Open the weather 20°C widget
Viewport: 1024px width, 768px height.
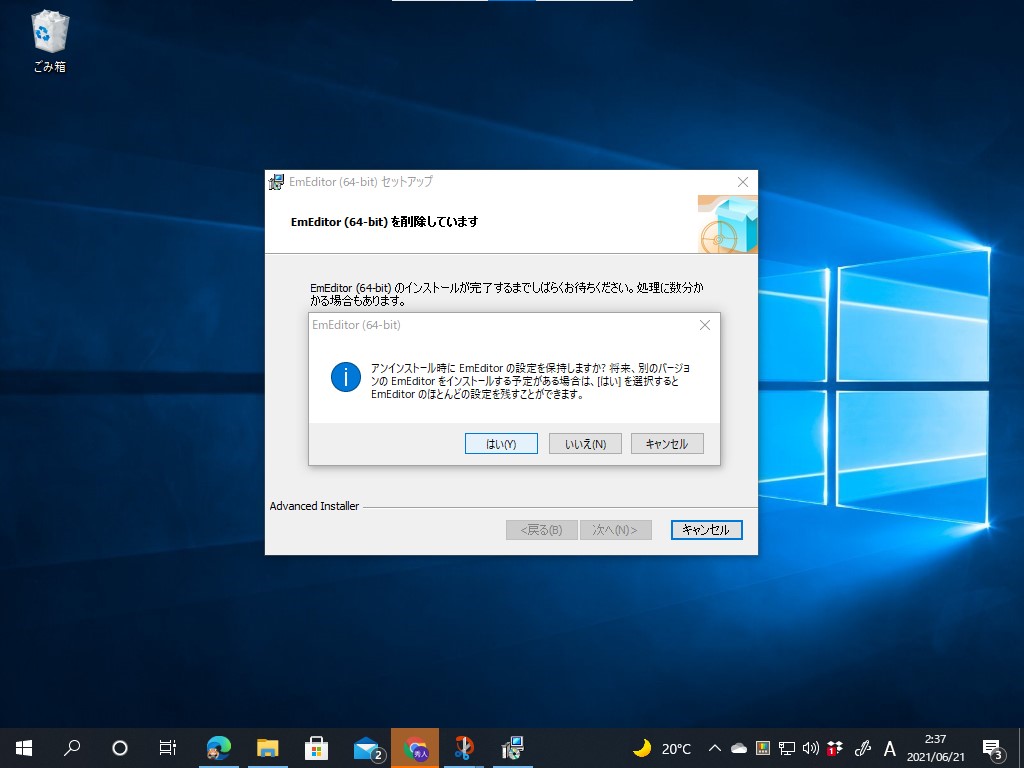[x=662, y=748]
